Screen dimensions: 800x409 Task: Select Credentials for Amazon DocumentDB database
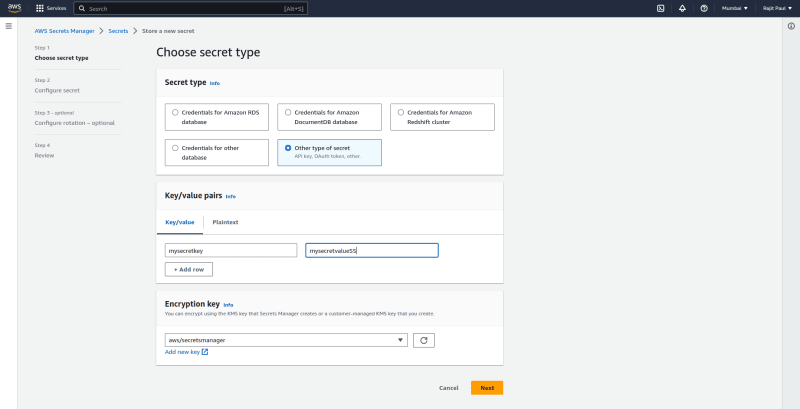pos(330,117)
